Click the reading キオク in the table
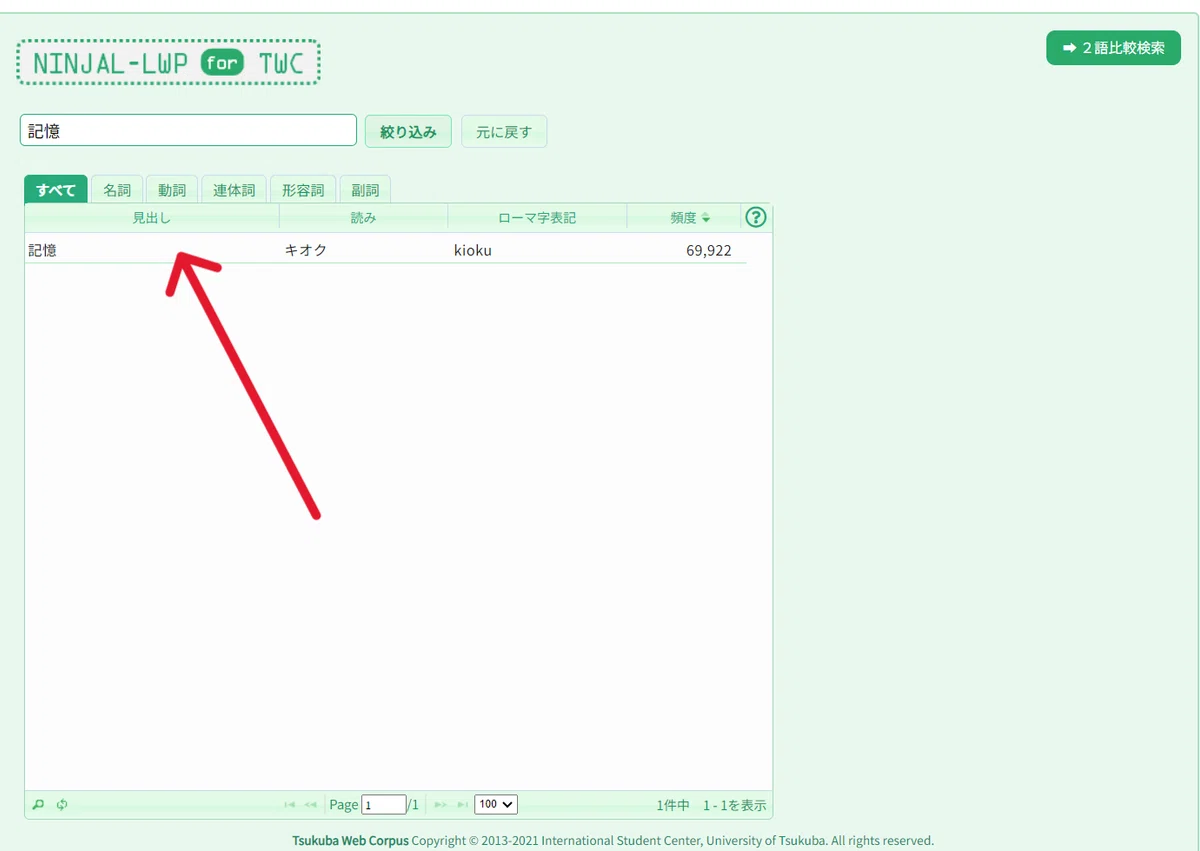Image resolution: width=1200 pixels, height=851 pixels. click(306, 250)
